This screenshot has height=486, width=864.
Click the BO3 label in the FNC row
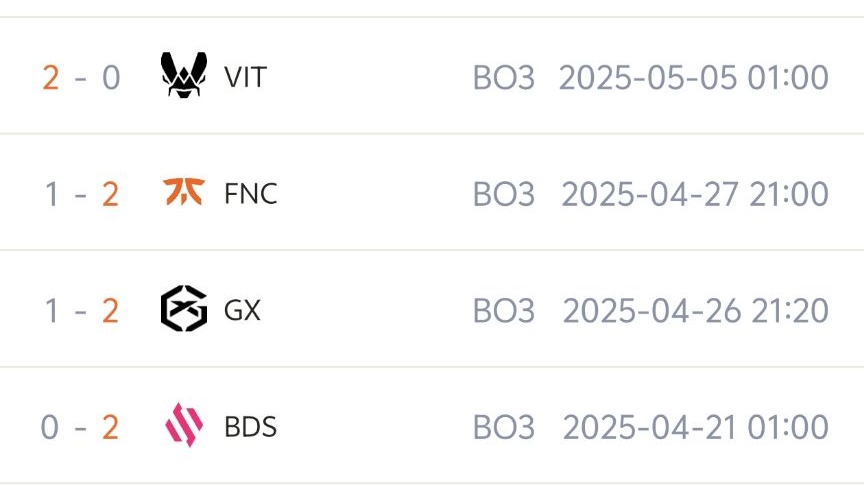click(504, 194)
